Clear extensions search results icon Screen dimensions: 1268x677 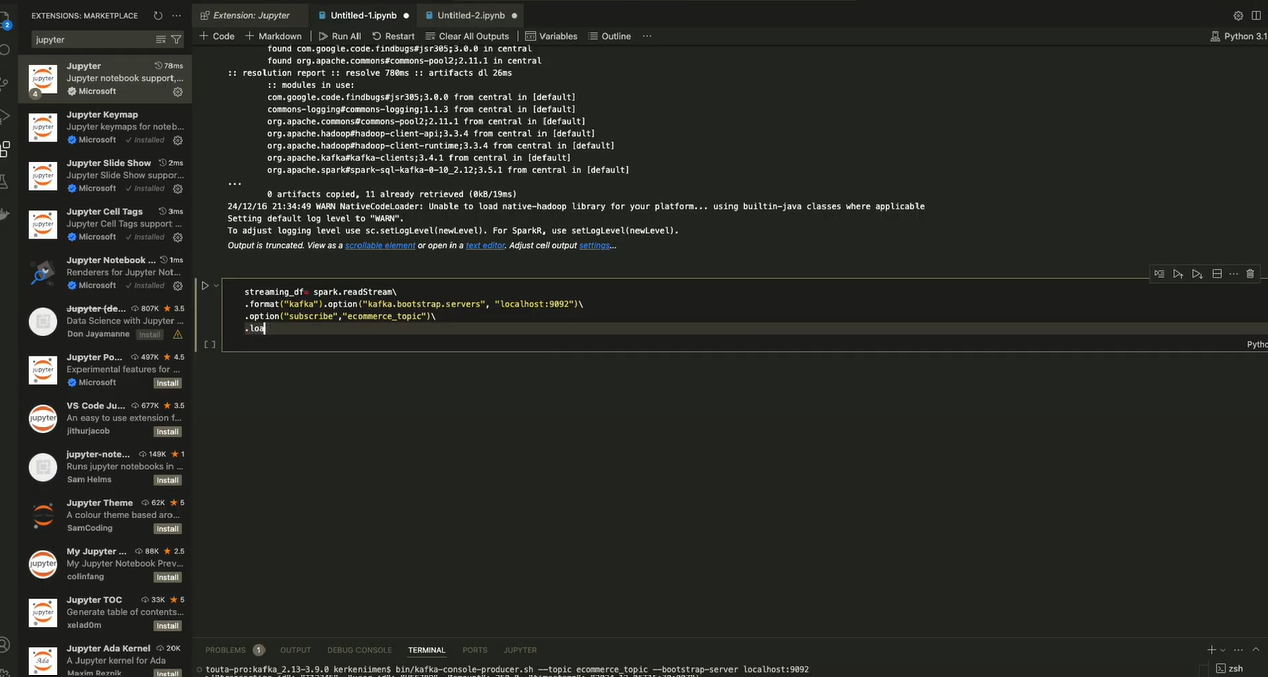[161, 40]
